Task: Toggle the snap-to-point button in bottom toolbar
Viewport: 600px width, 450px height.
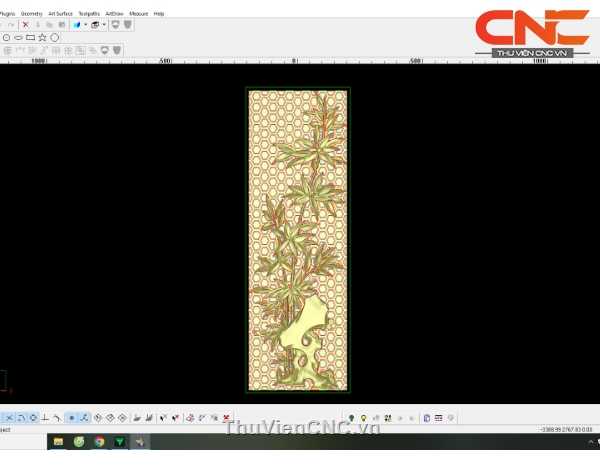Action: tap(71, 418)
